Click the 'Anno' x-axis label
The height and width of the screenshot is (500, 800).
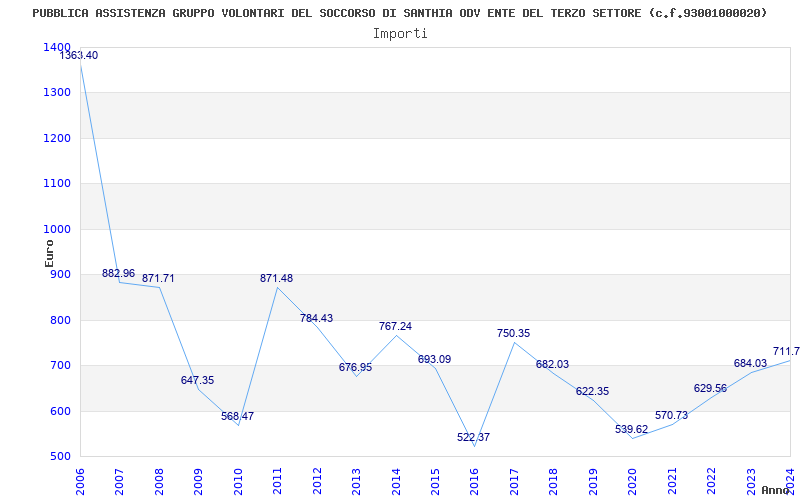(776, 490)
